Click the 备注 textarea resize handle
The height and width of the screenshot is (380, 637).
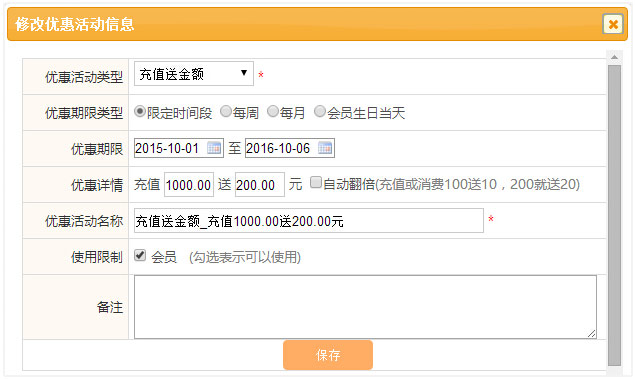pos(592,334)
